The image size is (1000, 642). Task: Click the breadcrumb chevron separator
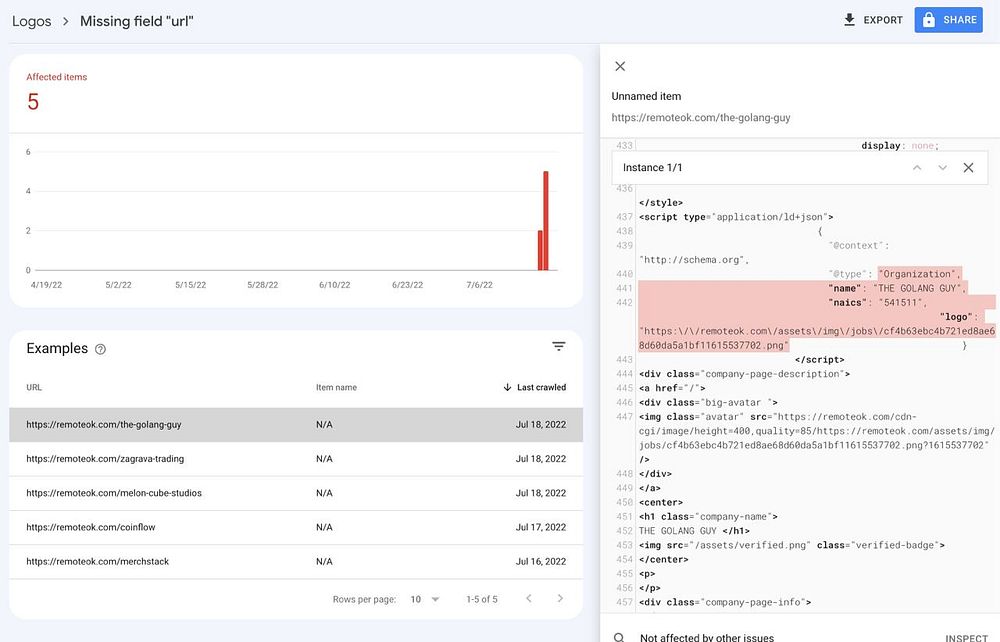point(66,22)
